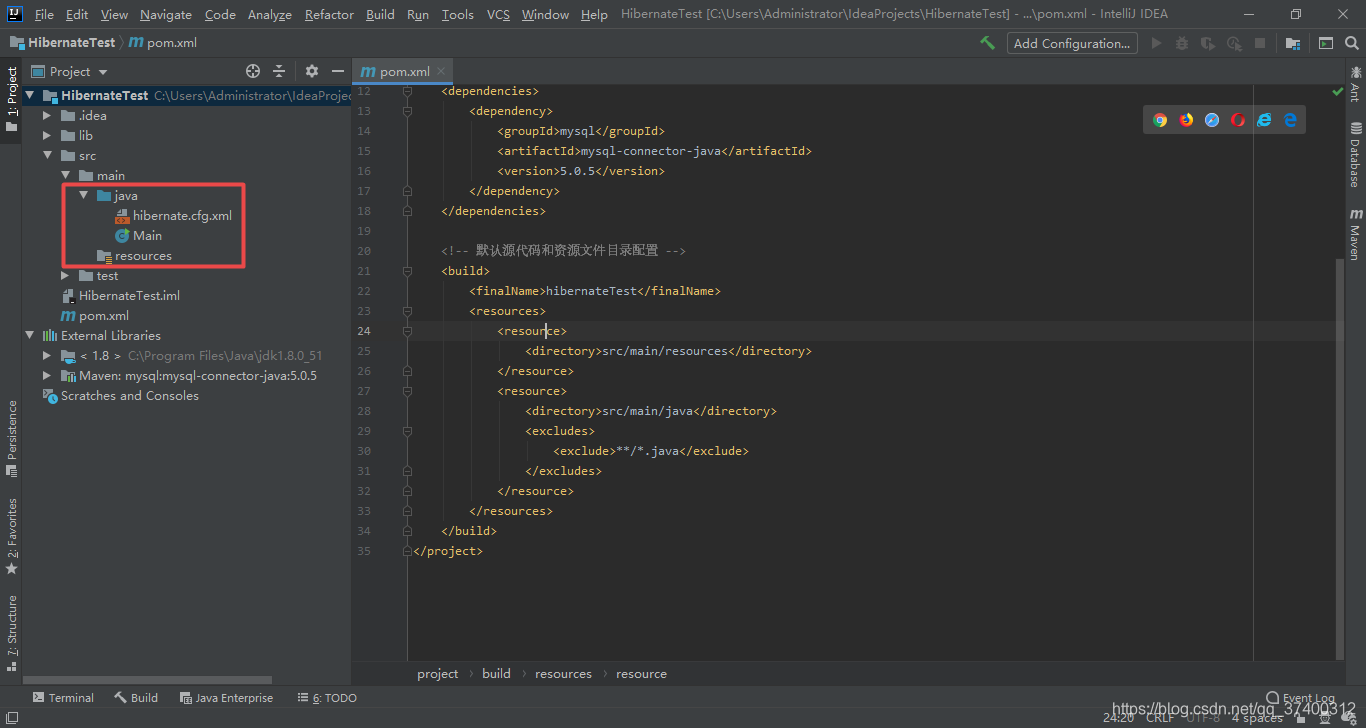Toggle the 1: Project side tab
The image size is (1366, 728).
click(11, 100)
